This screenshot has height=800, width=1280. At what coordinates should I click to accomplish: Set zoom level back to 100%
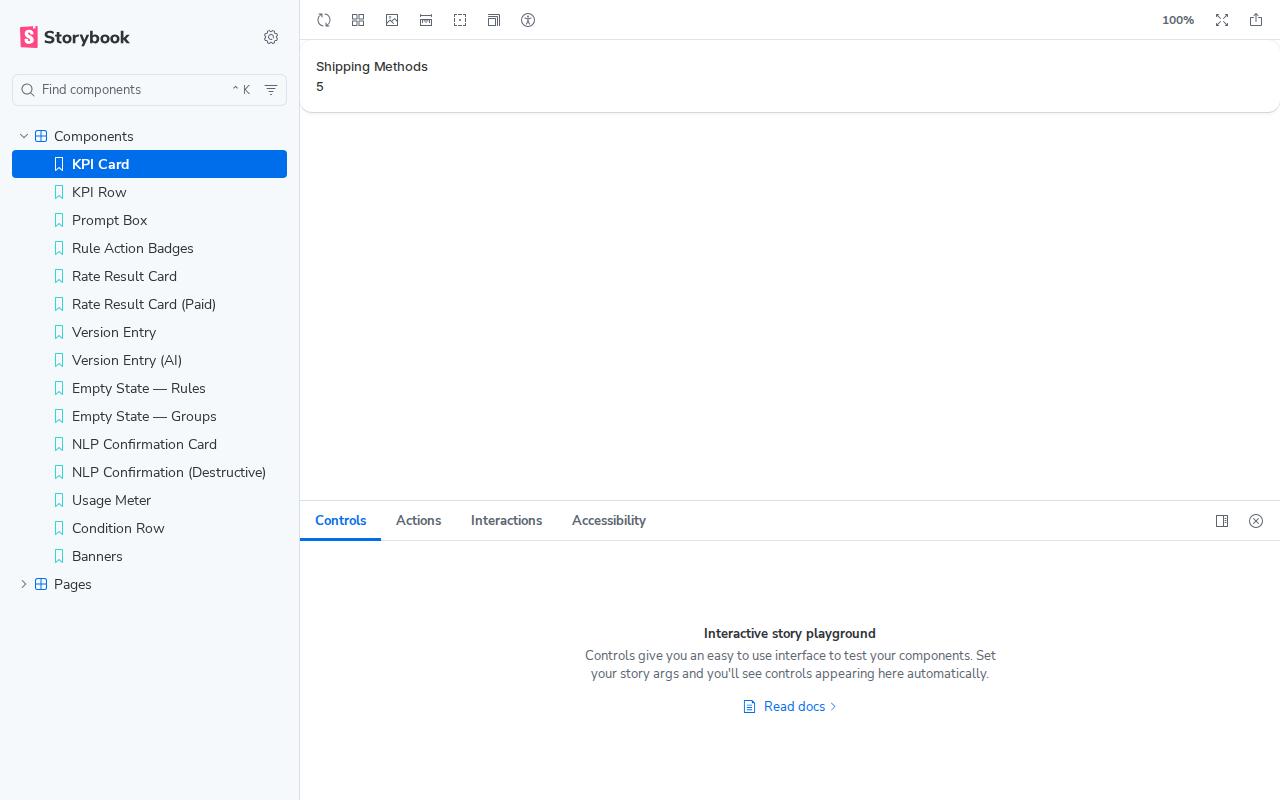[x=1178, y=20]
